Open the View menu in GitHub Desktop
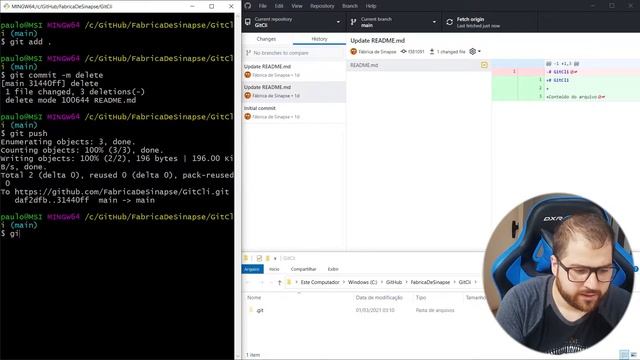640x360 pixels. click(297, 6)
